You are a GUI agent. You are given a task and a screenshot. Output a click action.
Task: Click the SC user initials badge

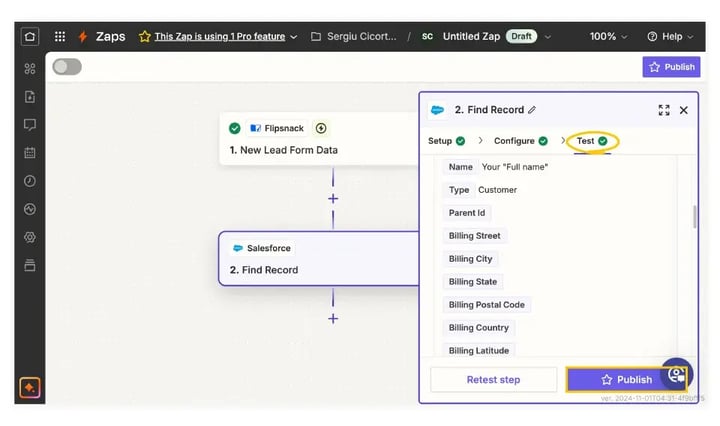click(427, 36)
